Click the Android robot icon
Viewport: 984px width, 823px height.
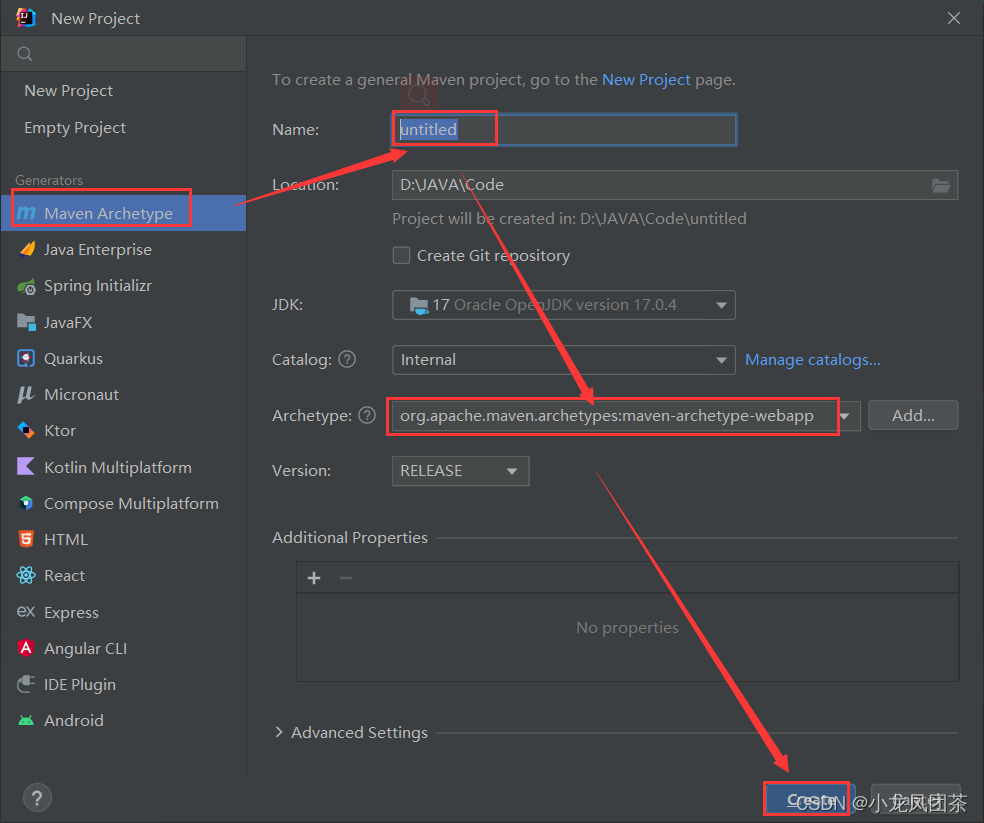[26, 721]
